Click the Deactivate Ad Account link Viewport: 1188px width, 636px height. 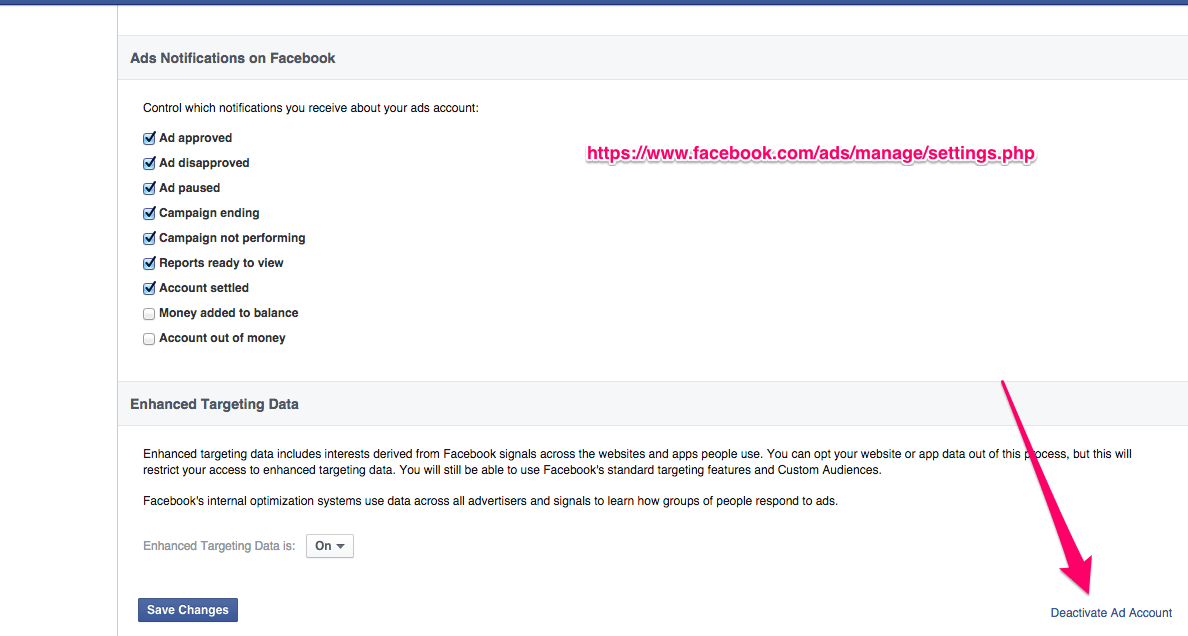(x=1111, y=613)
